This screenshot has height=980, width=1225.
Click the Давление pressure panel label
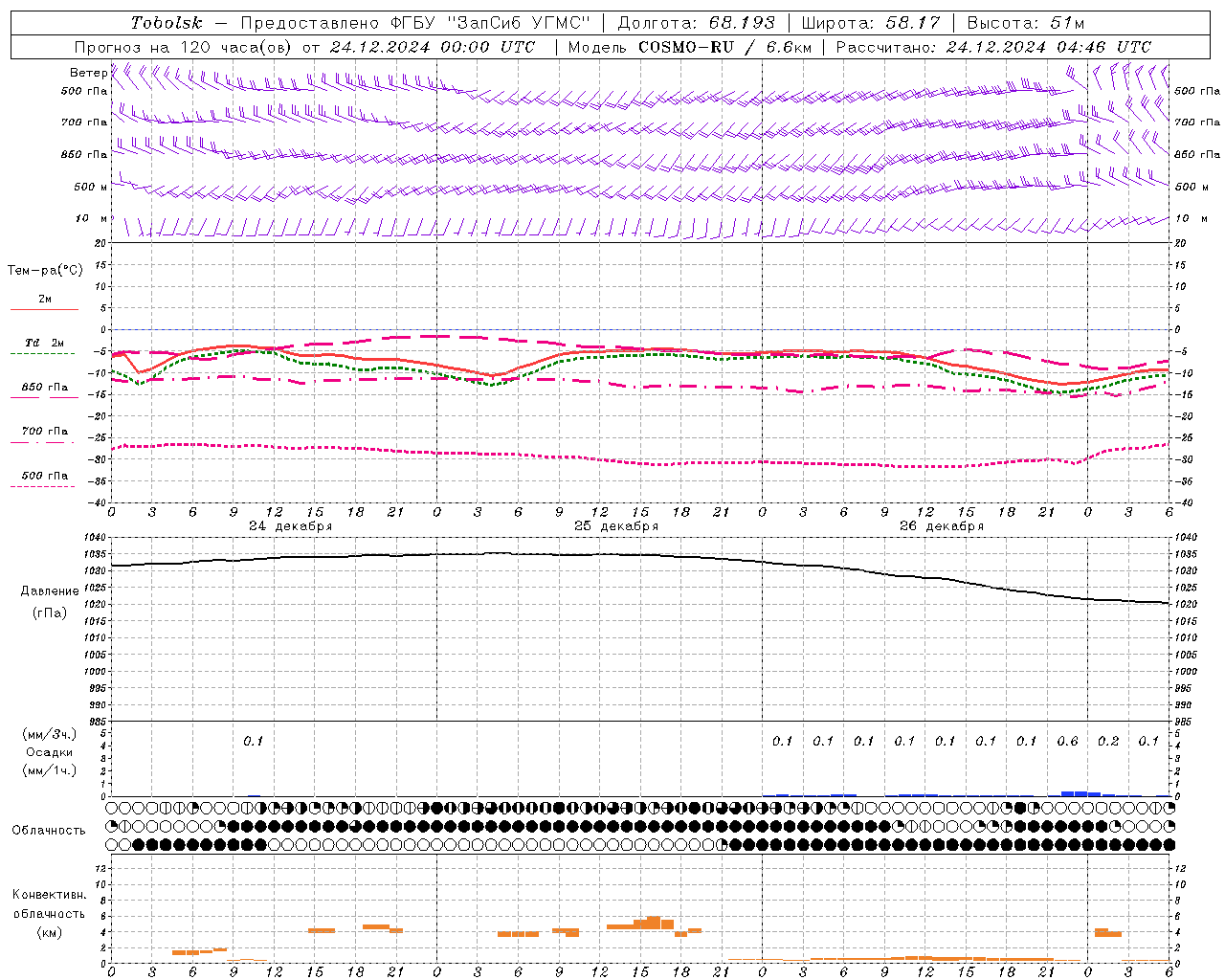click(x=50, y=591)
